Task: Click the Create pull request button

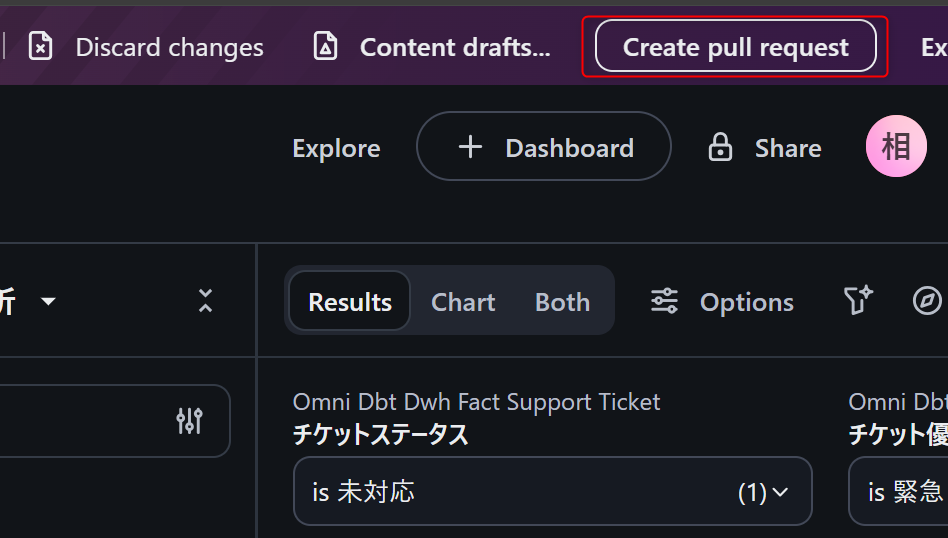Action: click(x=735, y=47)
